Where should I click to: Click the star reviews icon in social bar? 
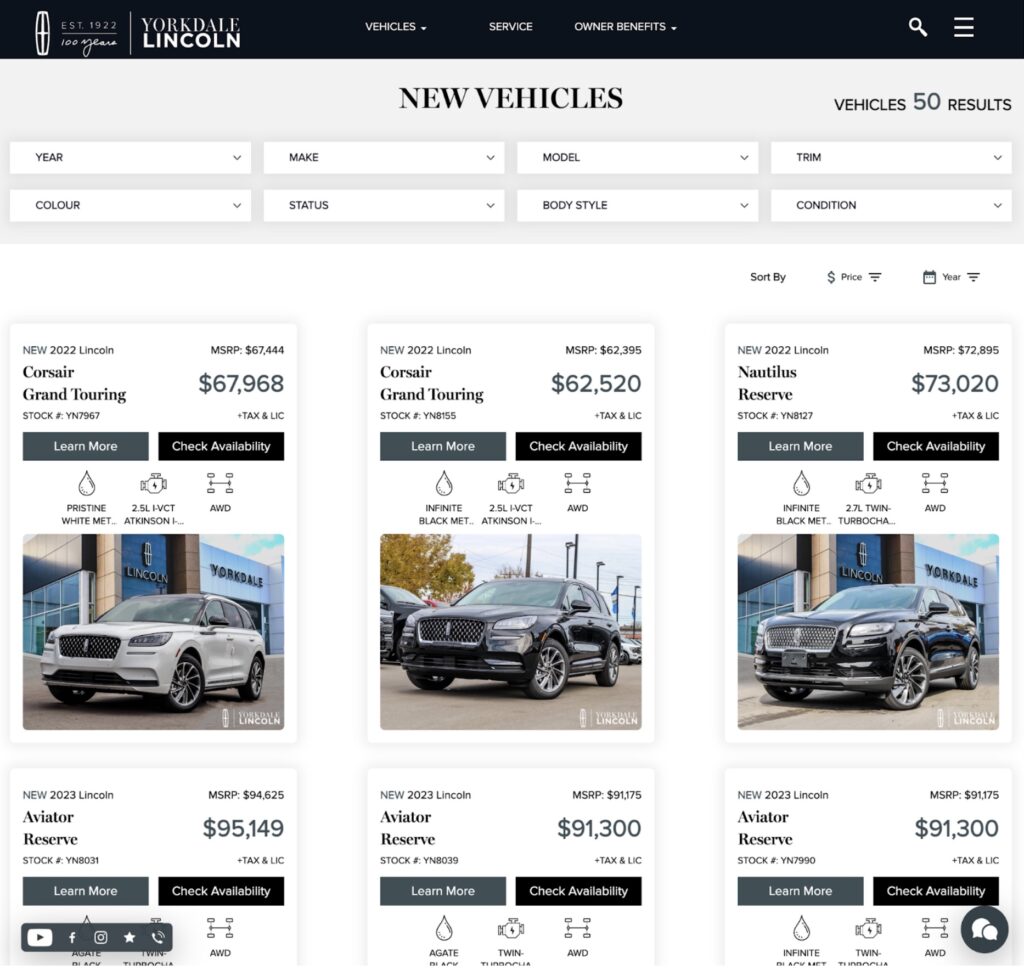[129, 937]
